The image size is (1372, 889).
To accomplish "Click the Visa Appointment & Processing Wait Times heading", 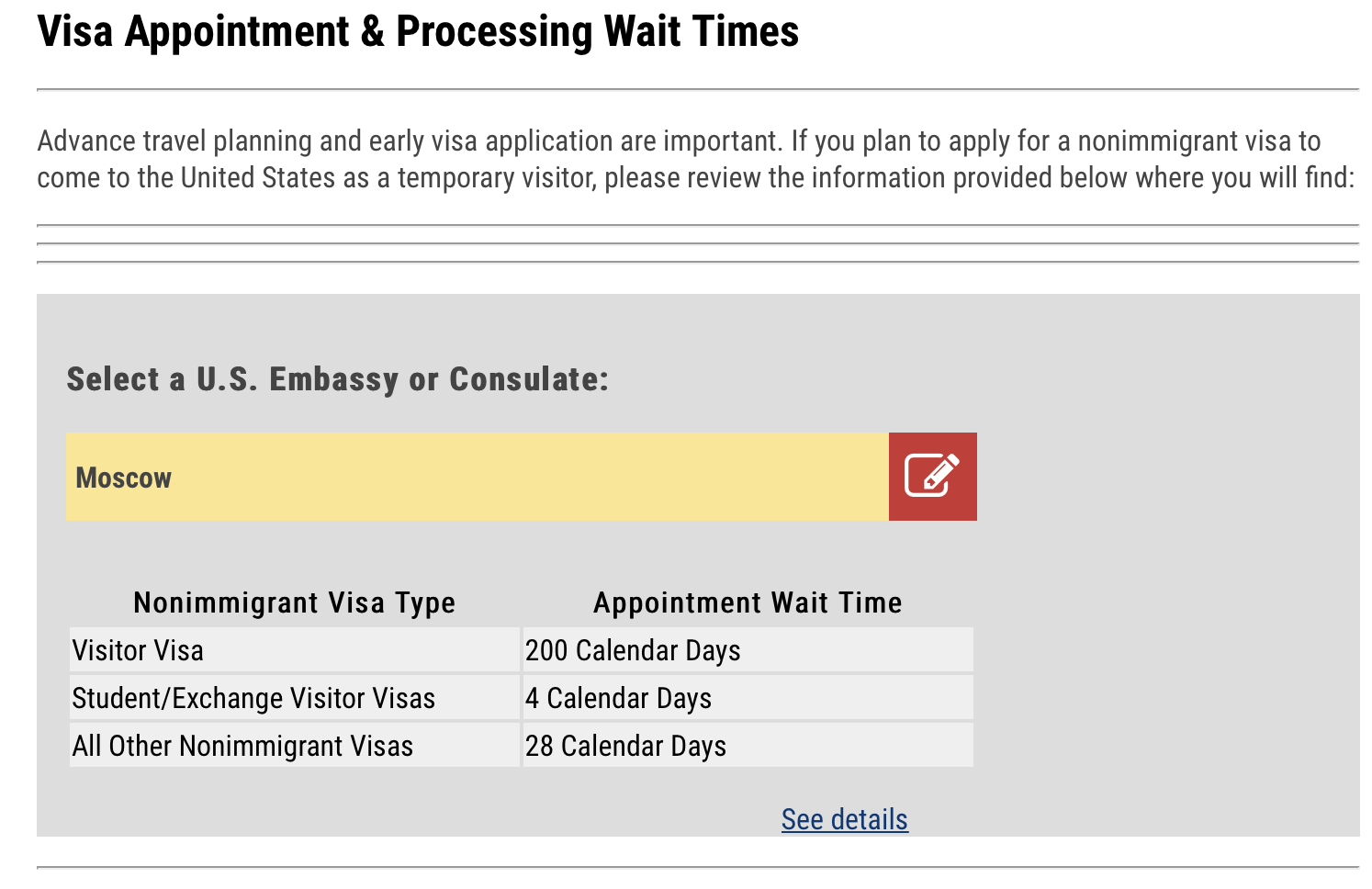I will click(418, 31).
